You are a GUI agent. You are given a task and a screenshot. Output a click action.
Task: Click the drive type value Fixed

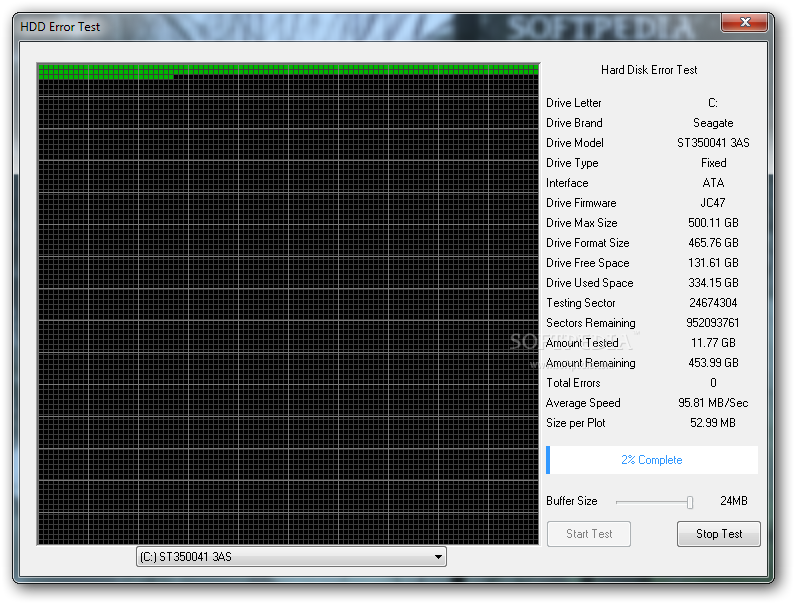coord(713,163)
